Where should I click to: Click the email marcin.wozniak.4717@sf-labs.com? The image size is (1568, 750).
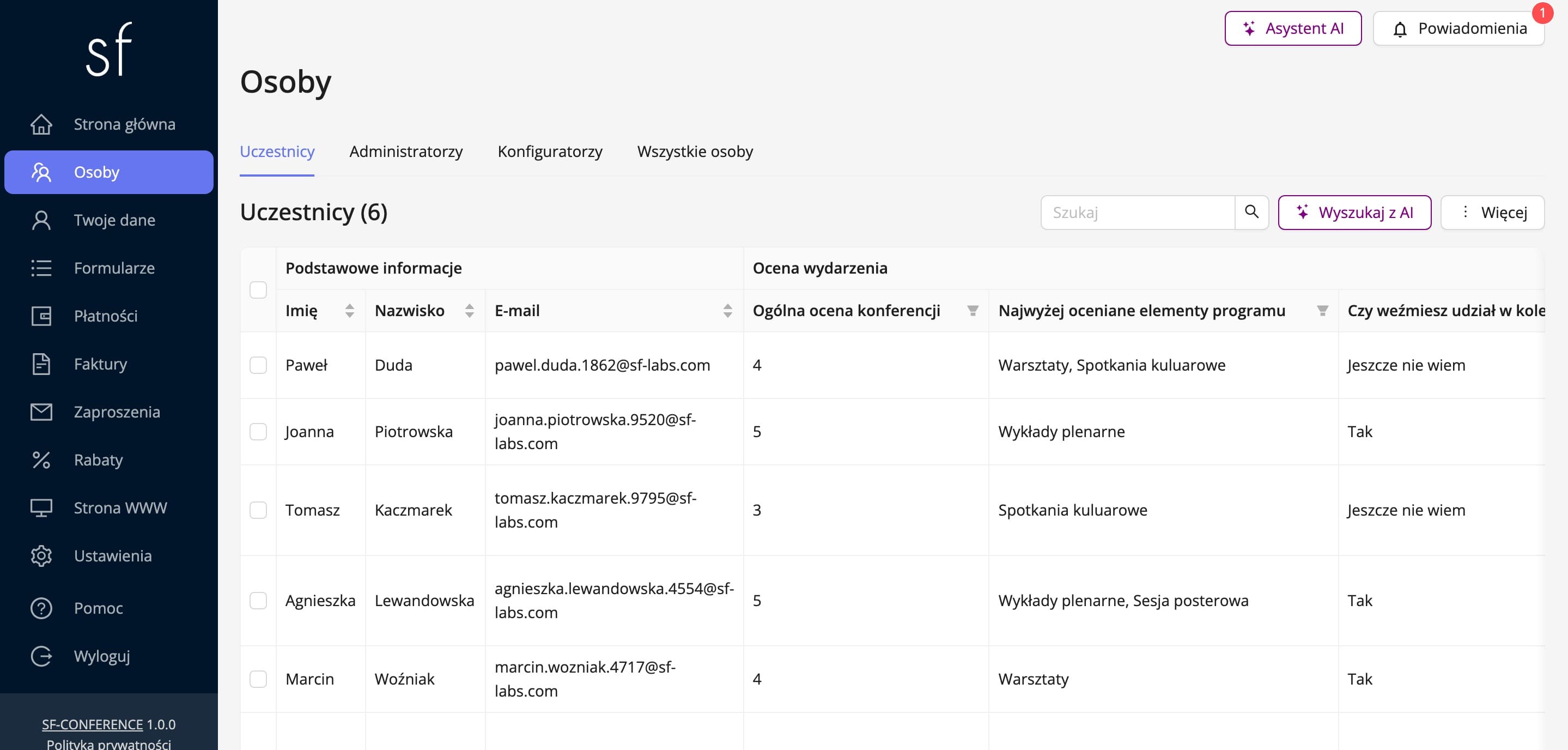[585, 679]
